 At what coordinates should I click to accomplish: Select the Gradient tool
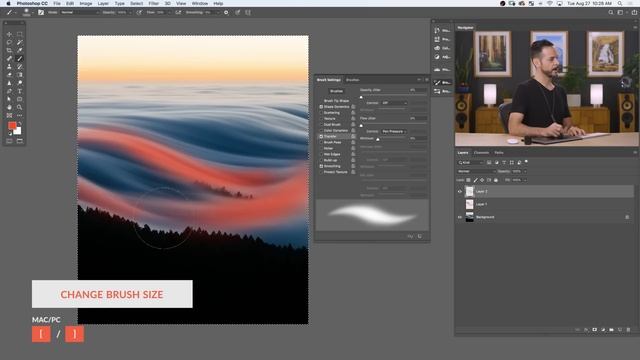coord(20,75)
